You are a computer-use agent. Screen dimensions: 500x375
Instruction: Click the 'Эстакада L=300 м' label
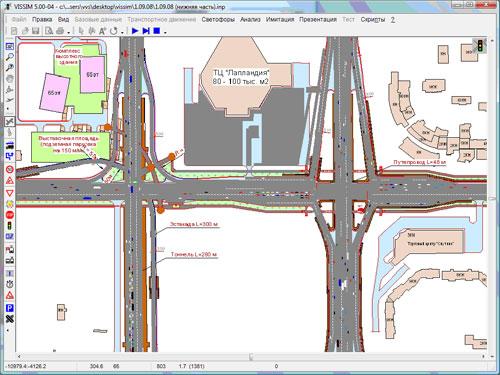tap(194, 224)
